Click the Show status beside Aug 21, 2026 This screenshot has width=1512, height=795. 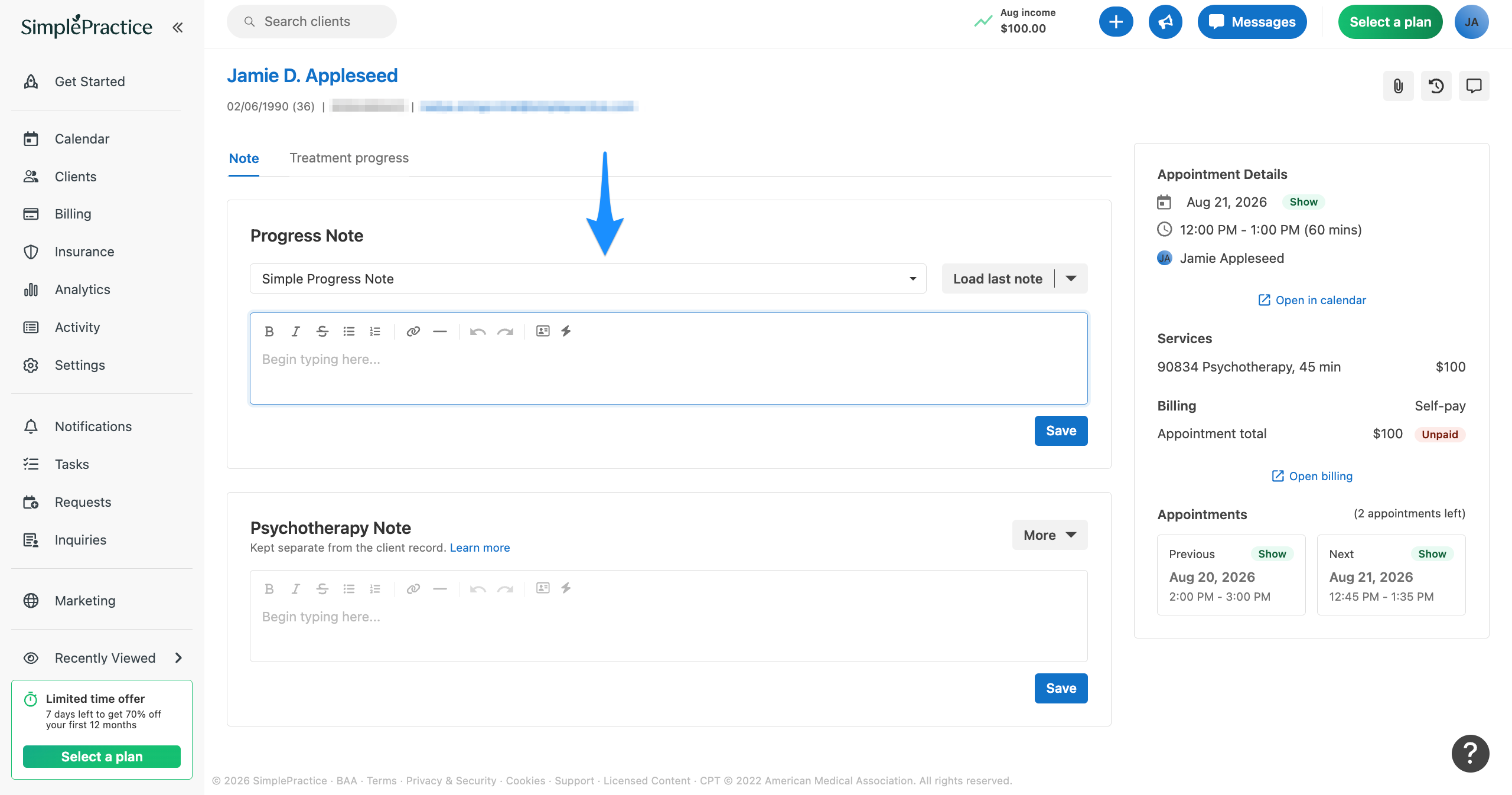(1304, 202)
